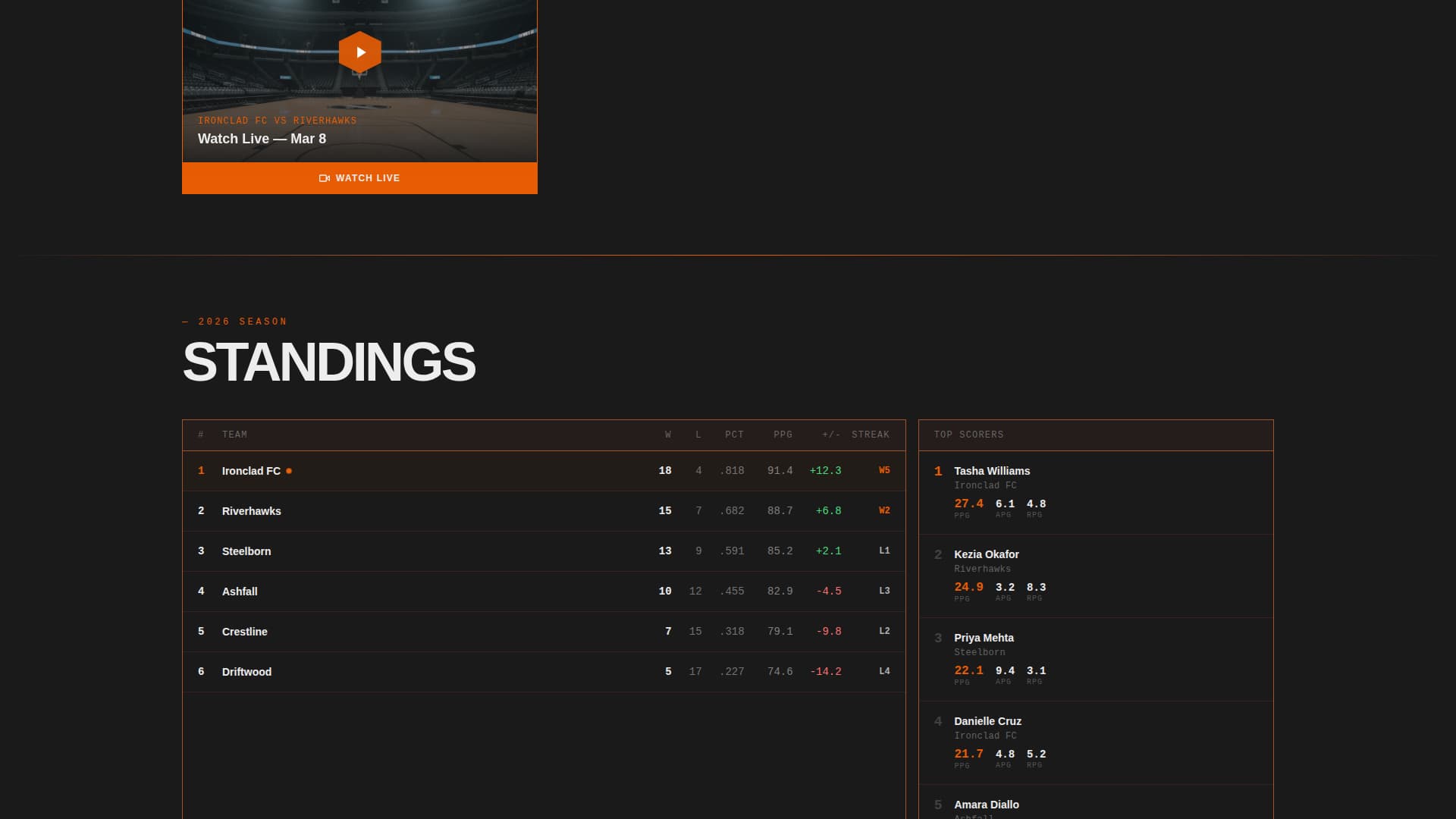Play the Ironclad FC vs Riverhawks video

[359, 52]
